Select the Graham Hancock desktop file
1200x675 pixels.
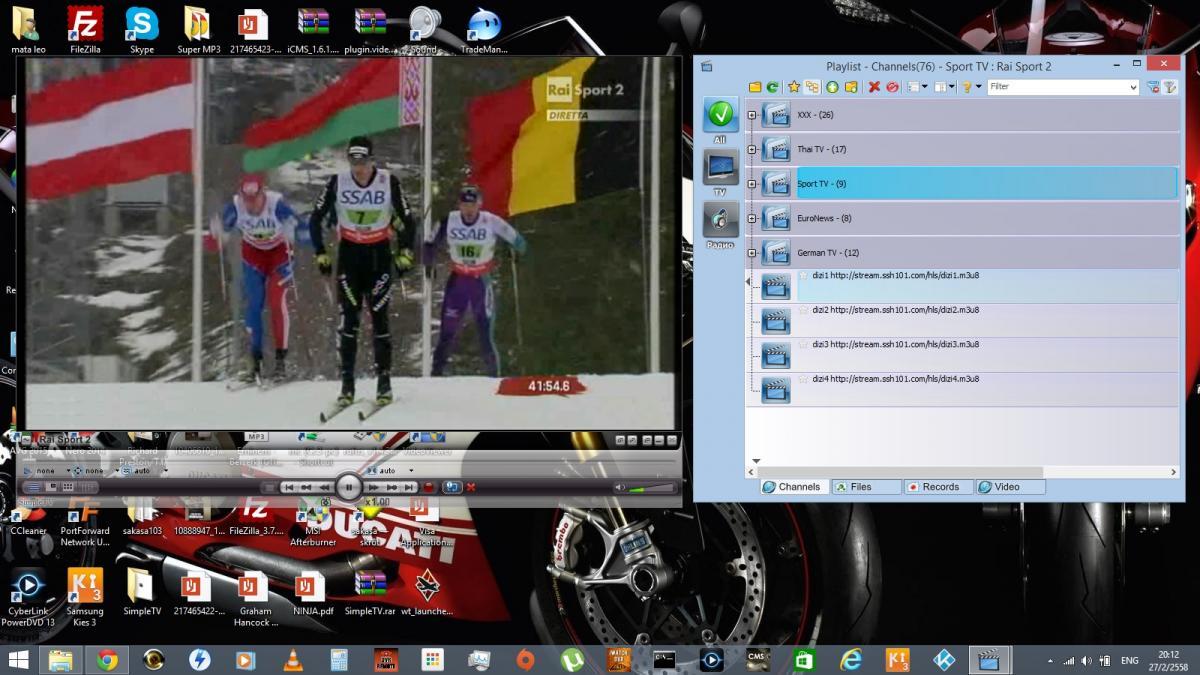pos(255,598)
